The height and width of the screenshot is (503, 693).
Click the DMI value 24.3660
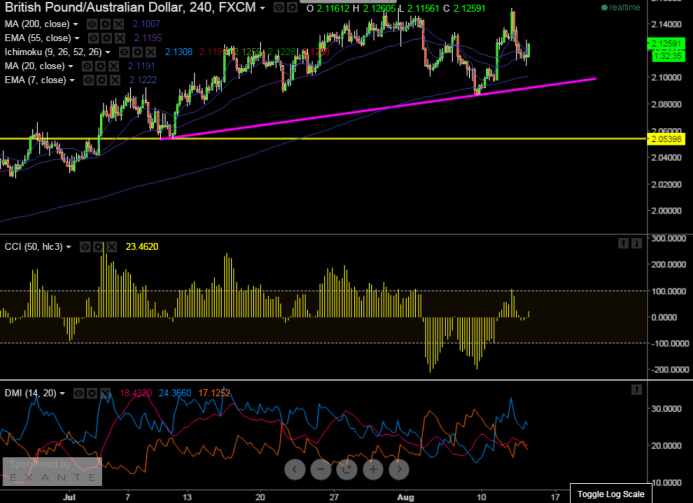point(175,393)
